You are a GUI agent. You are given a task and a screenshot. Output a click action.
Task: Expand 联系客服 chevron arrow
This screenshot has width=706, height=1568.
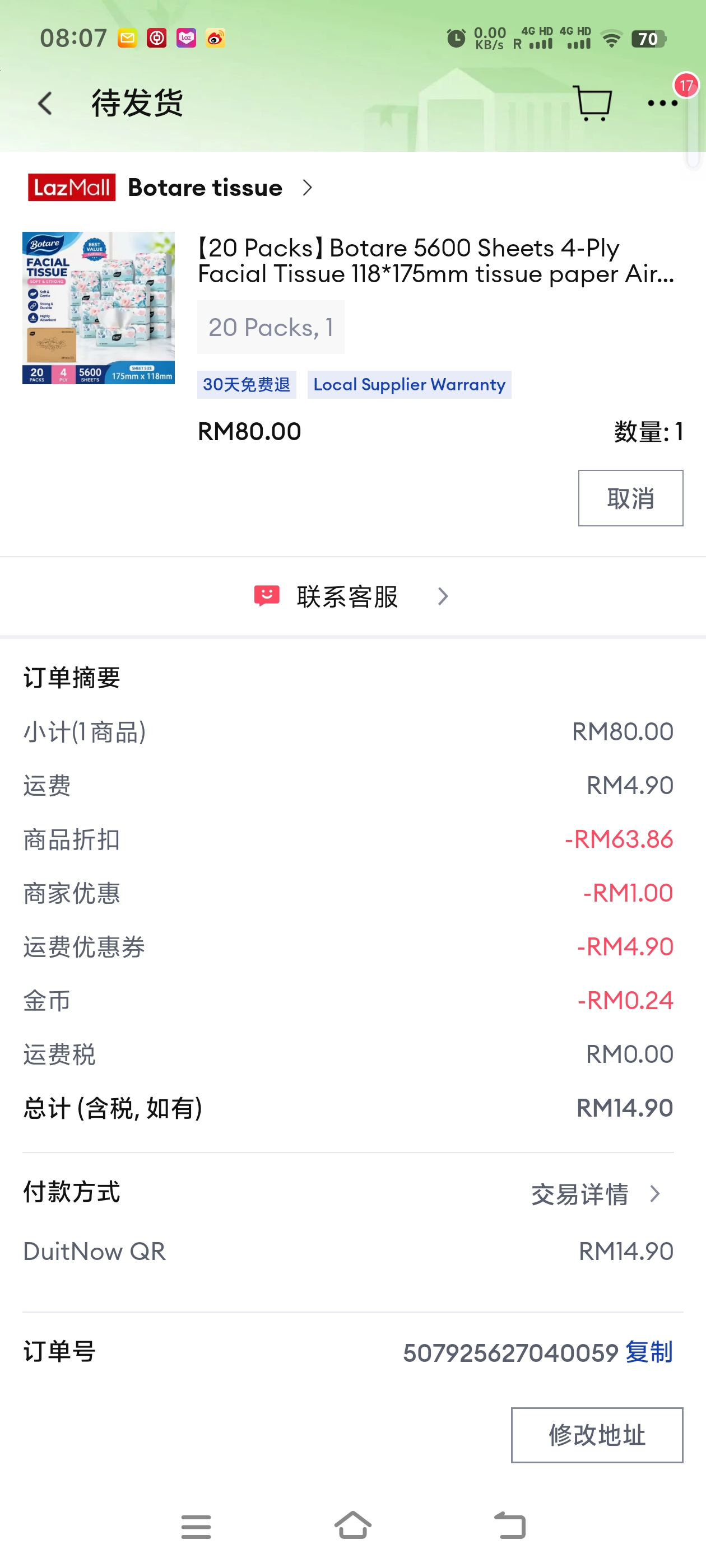pyautogui.click(x=443, y=596)
